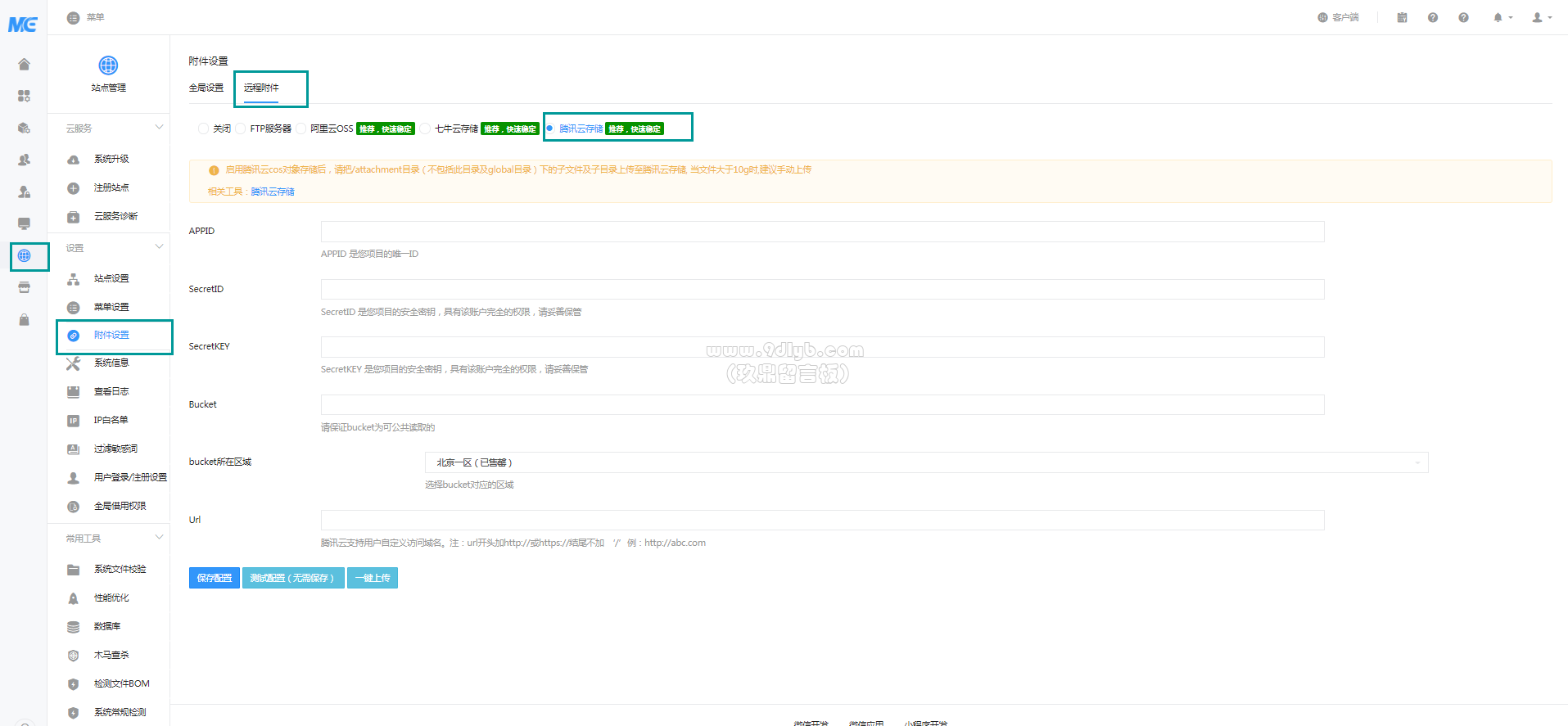Collapse the 云服务 sidebar section
This screenshot has height=726, width=1568.
tap(159, 128)
